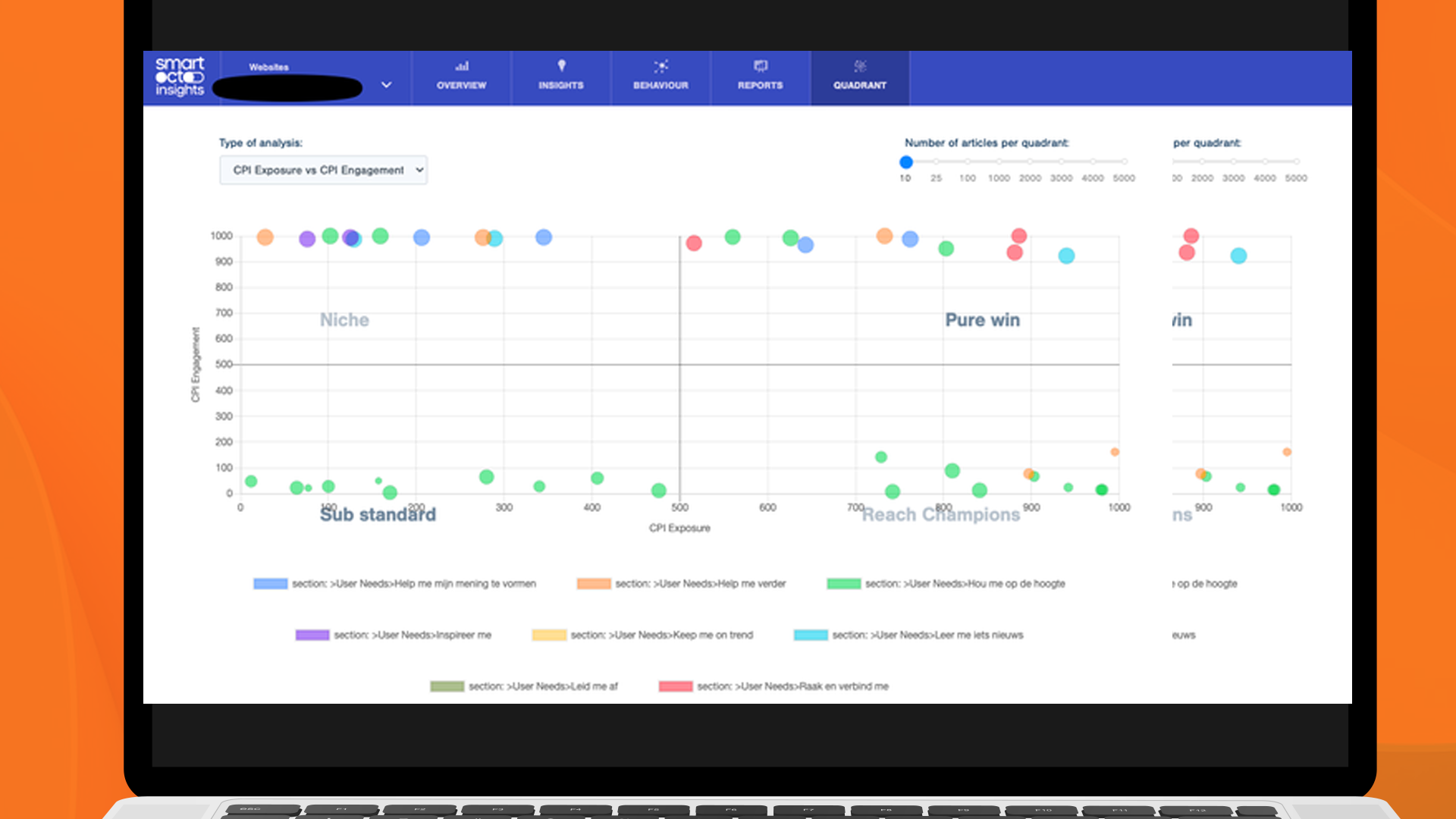Click the blue slider handle at 10
Image resolution: width=1456 pixels, height=819 pixels.
[905, 162]
